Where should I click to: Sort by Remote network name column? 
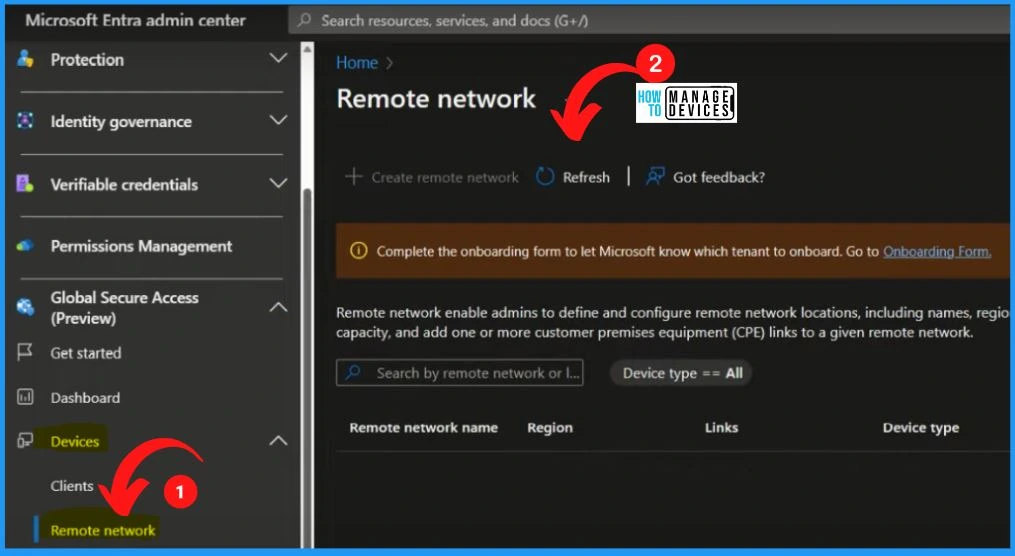tap(423, 427)
